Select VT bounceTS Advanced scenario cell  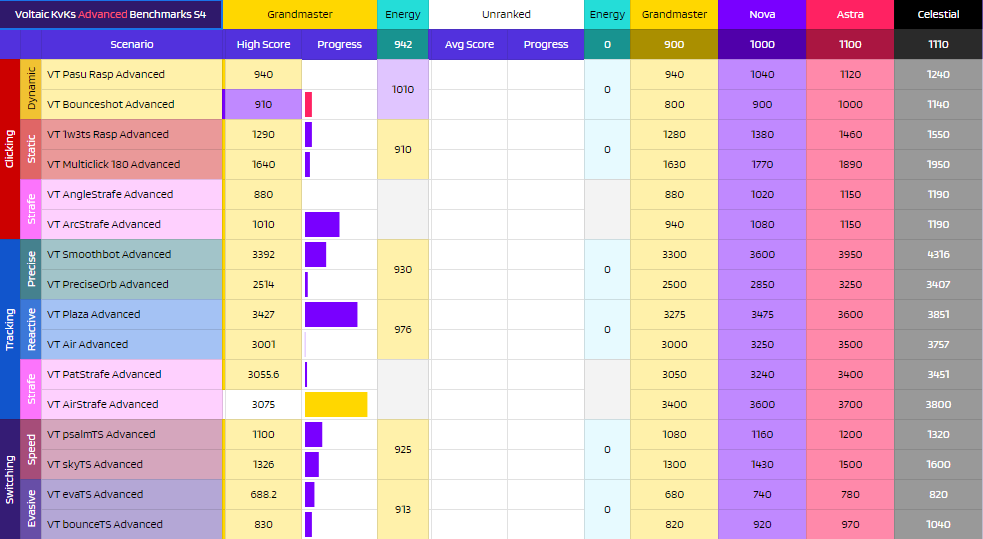coord(132,525)
